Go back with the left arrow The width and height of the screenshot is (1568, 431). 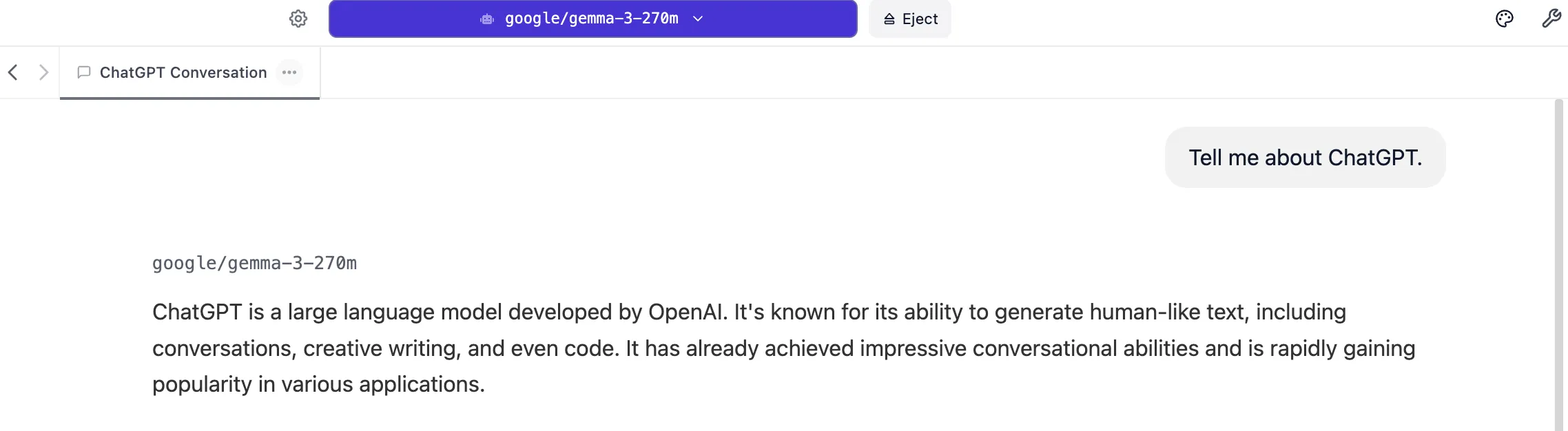click(x=13, y=72)
